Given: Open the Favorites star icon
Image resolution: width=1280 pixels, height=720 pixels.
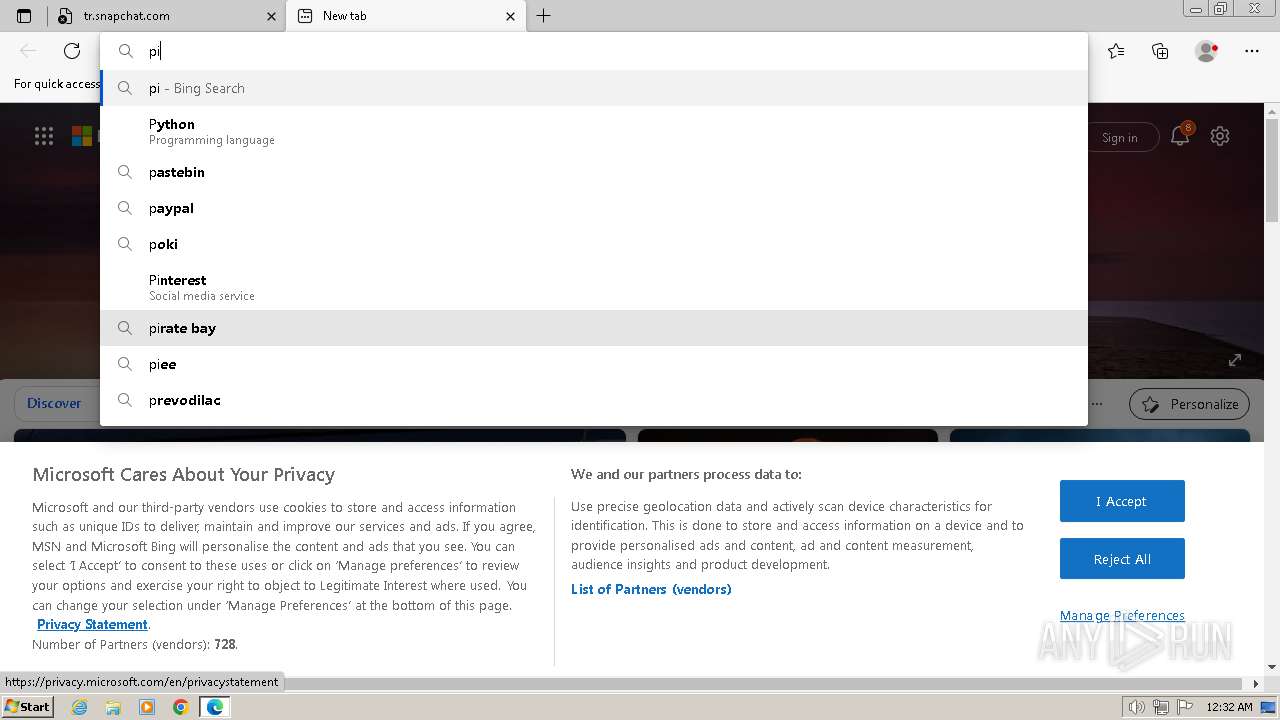Looking at the screenshot, I should tap(1116, 51).
